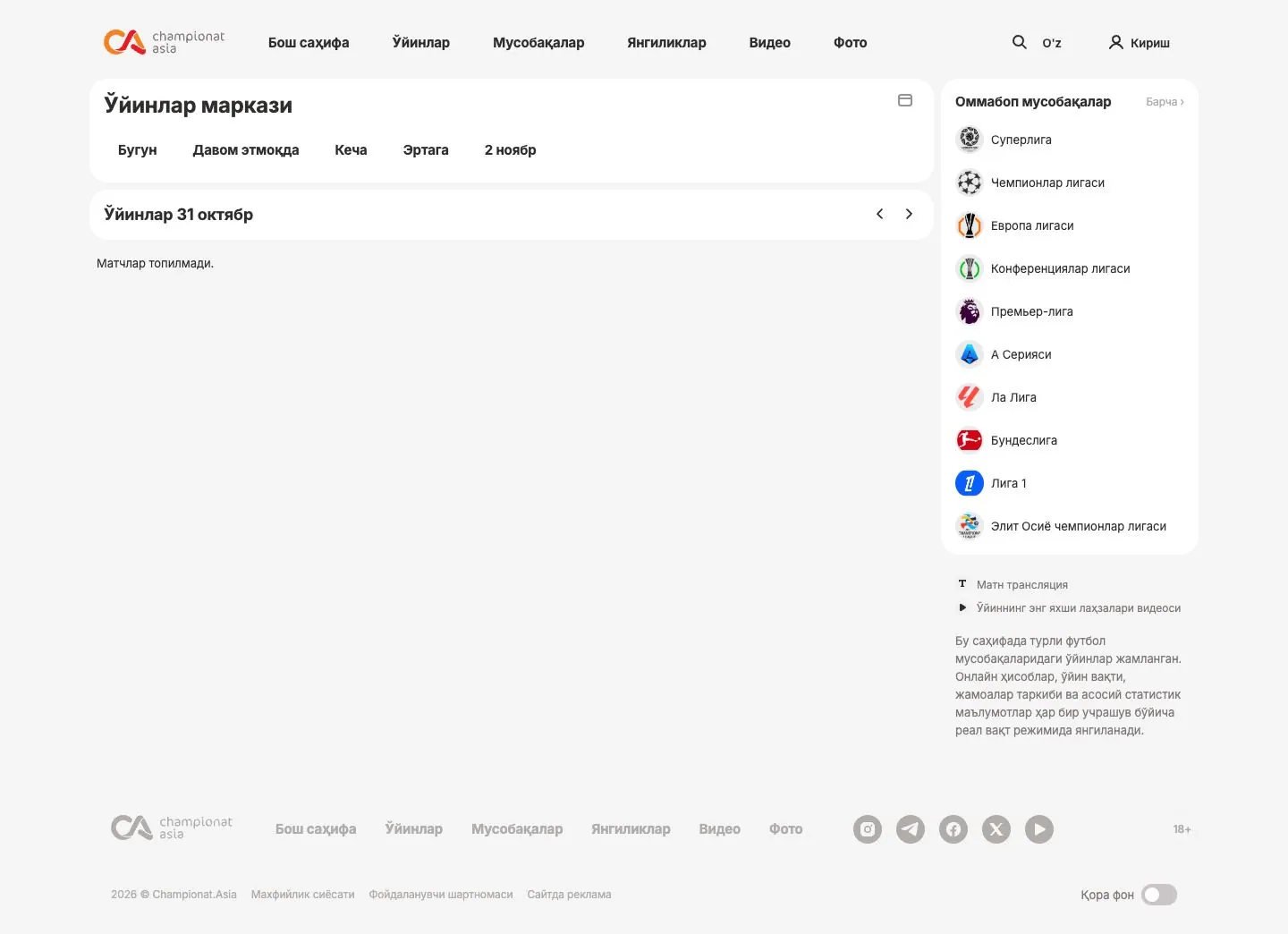Click the search magnifier icon
Screen dimensions: 1288x934
point(1020,42)
